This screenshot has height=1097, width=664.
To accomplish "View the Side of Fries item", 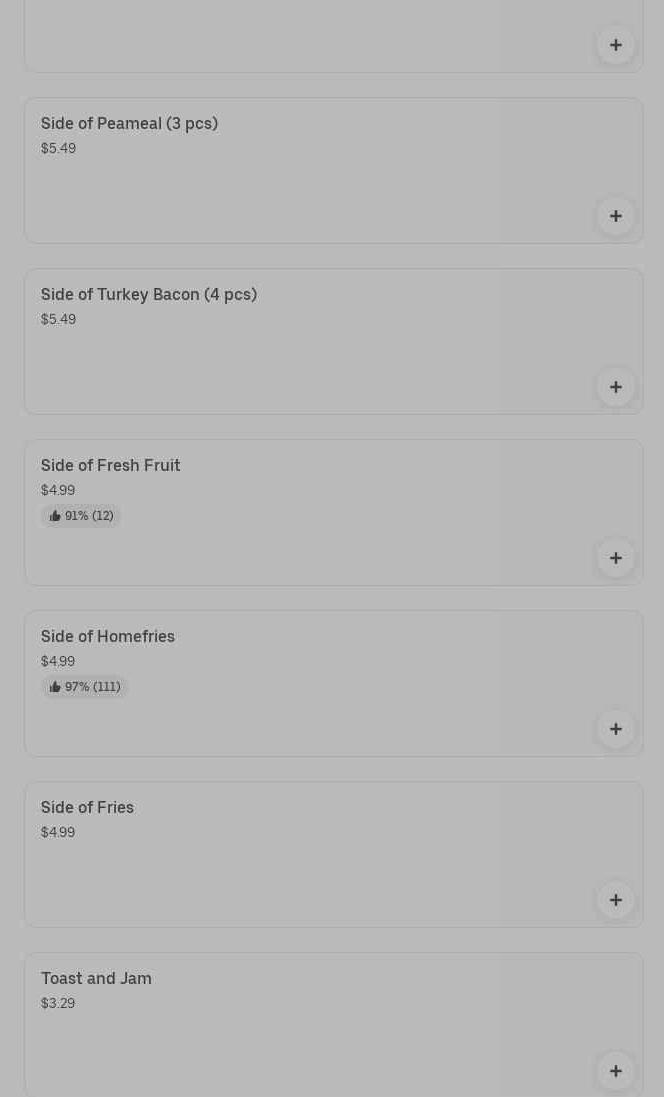I will [87, 807].
